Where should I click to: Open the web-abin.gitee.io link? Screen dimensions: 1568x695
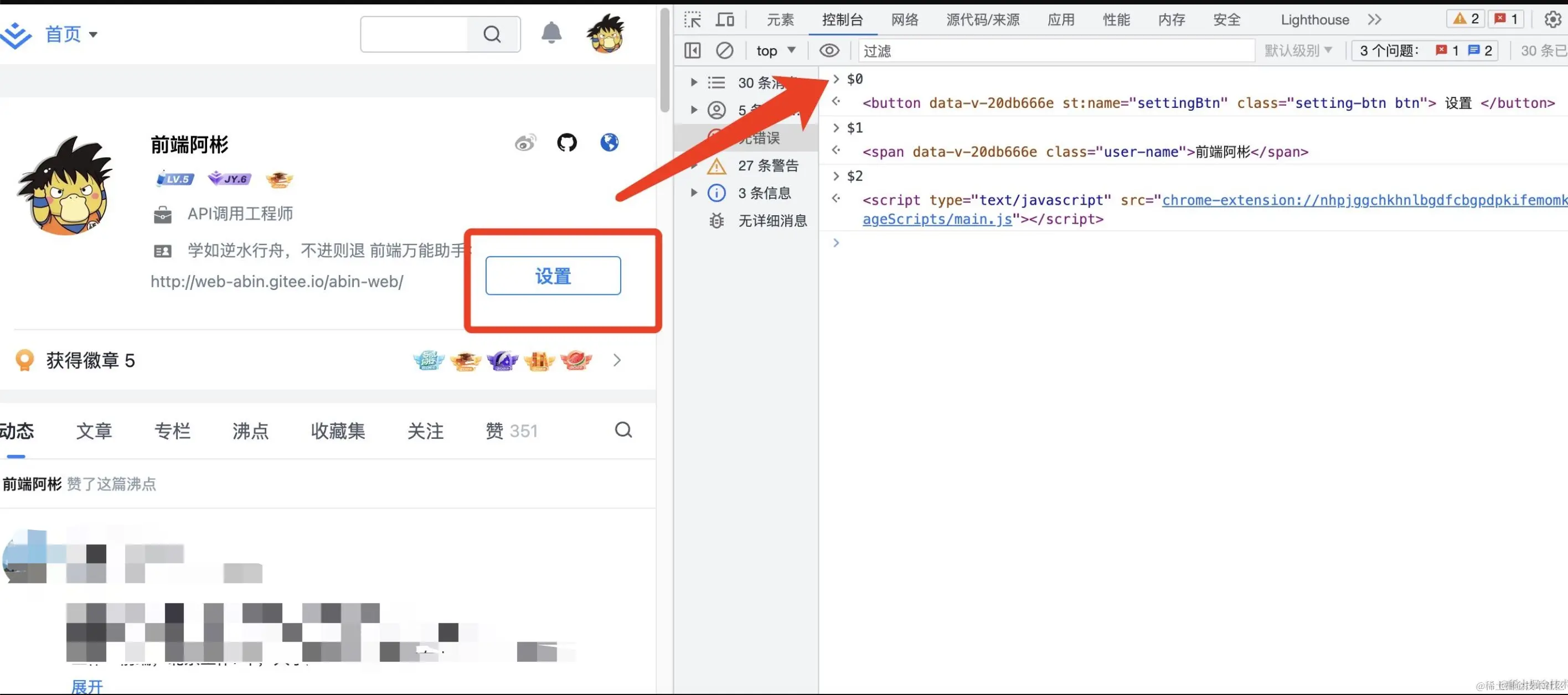click(x=277, y=282)
